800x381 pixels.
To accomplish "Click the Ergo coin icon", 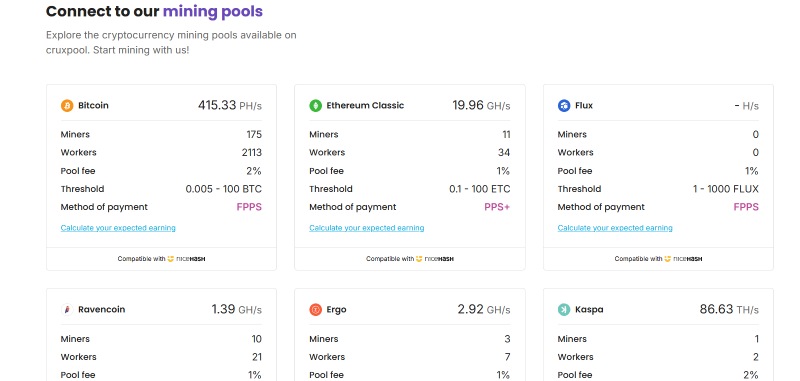I will click(315, 310).
